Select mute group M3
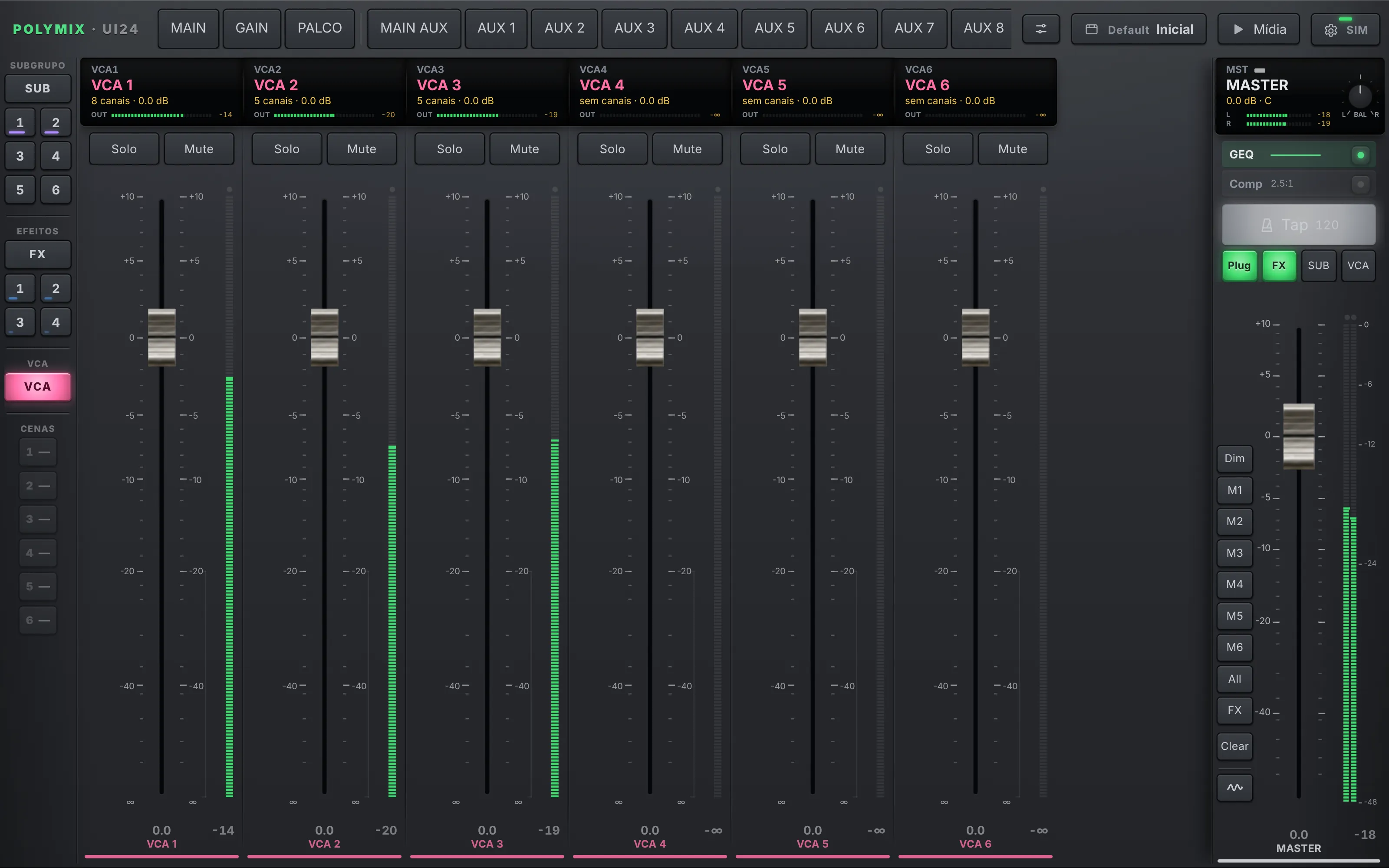Viewport: 1389px width, 868px height. tap(1234, 553)
